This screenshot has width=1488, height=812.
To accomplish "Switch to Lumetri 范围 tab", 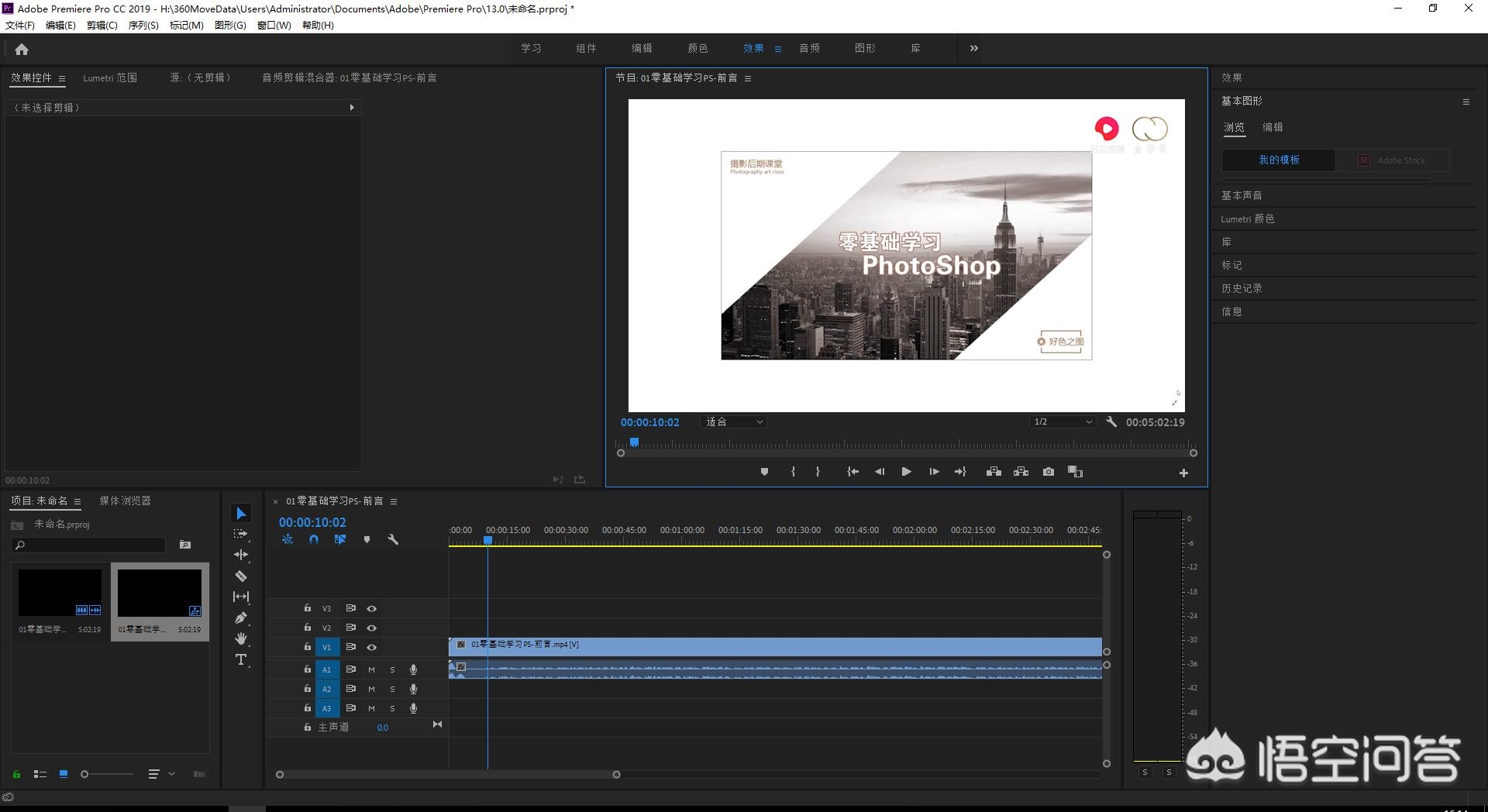I will [110, 78].
